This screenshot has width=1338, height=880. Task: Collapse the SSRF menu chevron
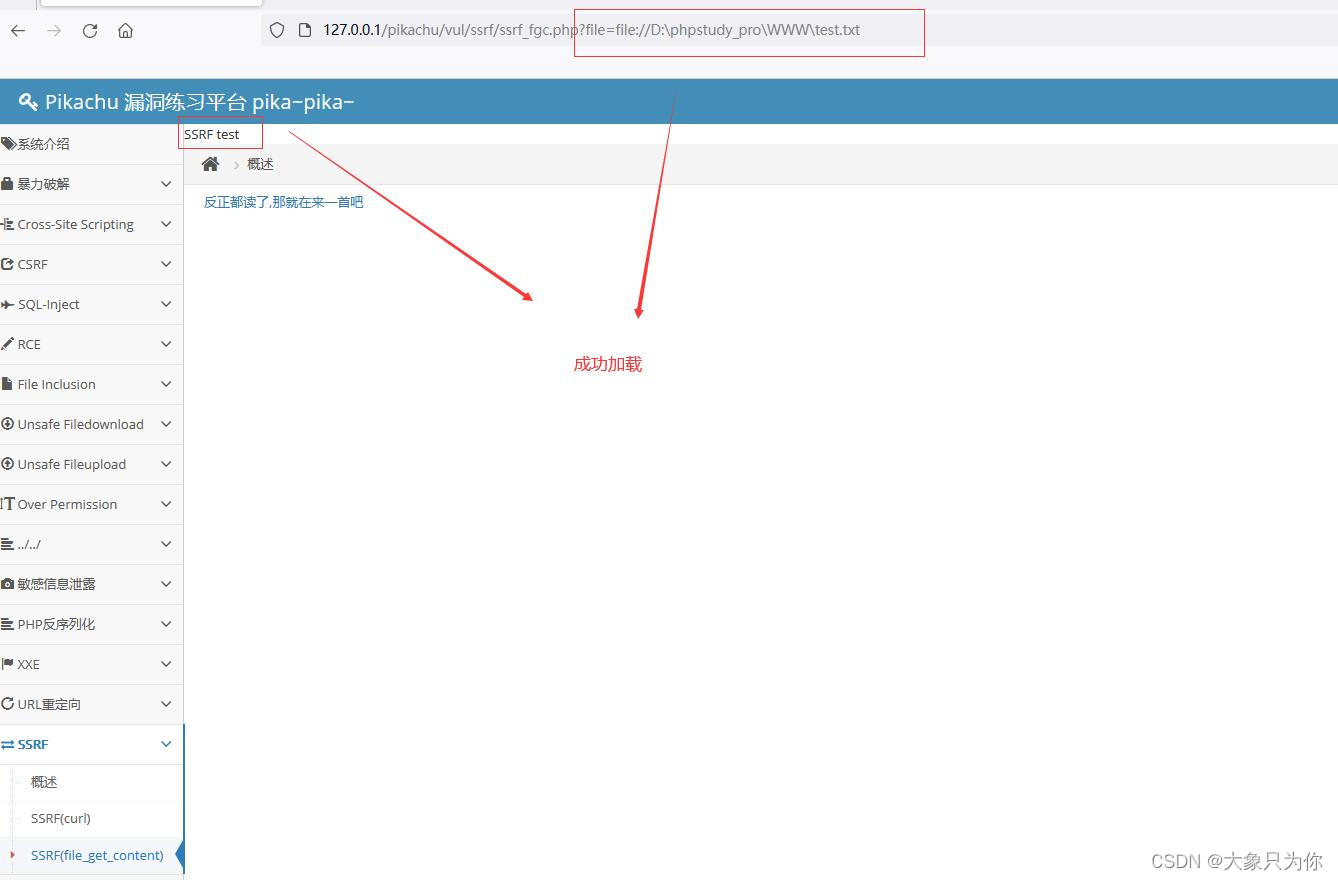click(x=166, y=744)
